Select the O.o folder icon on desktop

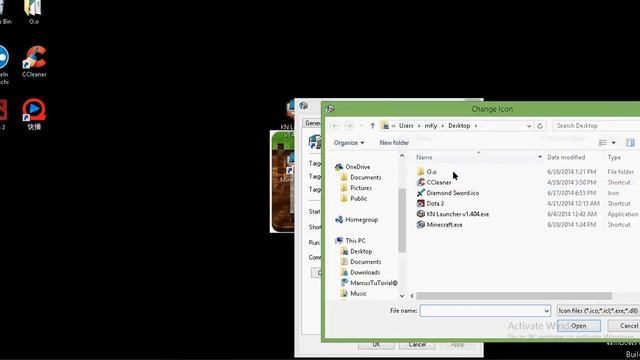[33, 7]
